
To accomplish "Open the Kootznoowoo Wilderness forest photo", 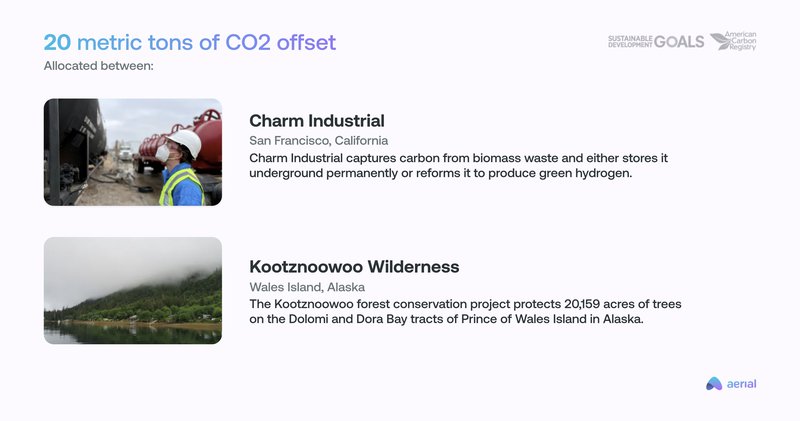I will 133,290.
